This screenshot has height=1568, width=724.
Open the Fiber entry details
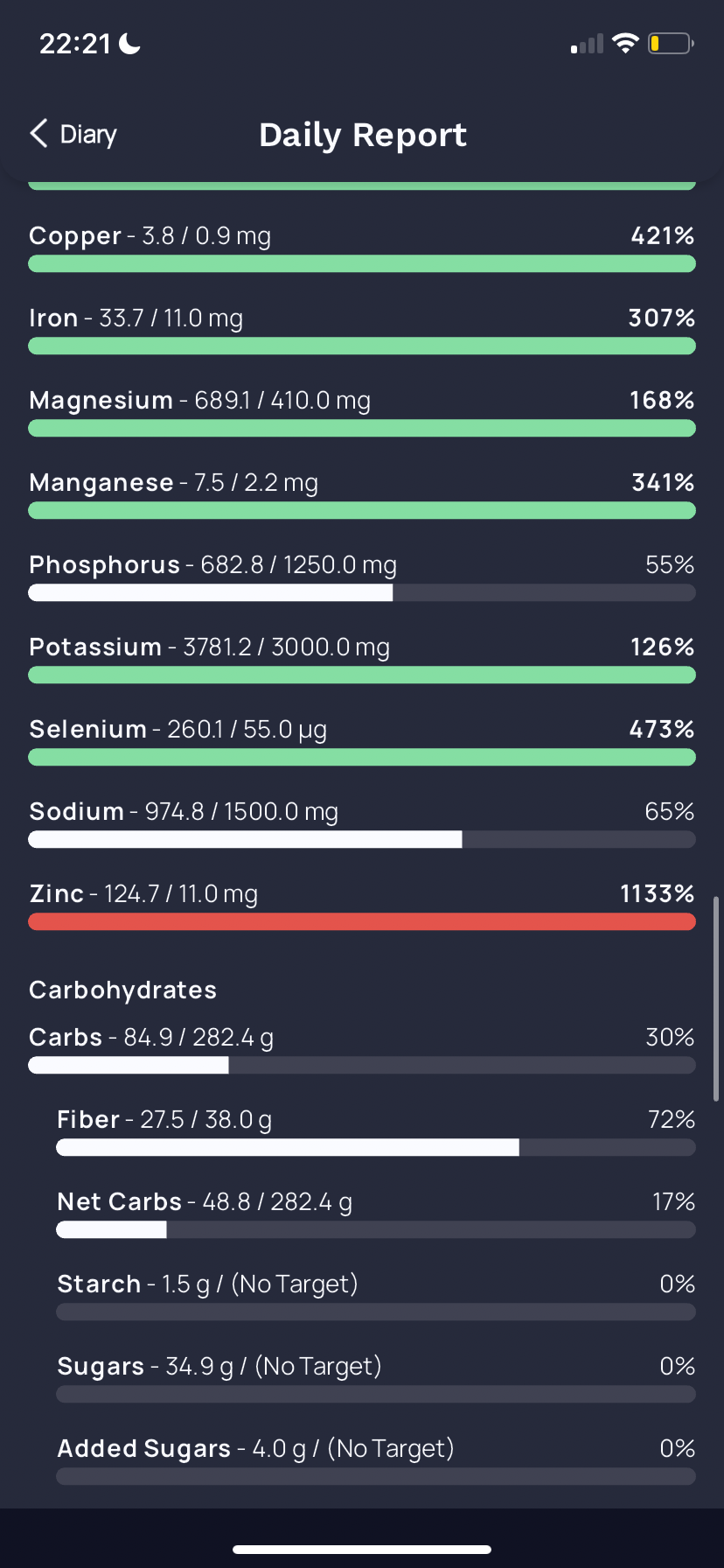pyautogui.click(x=376, y=1131)
